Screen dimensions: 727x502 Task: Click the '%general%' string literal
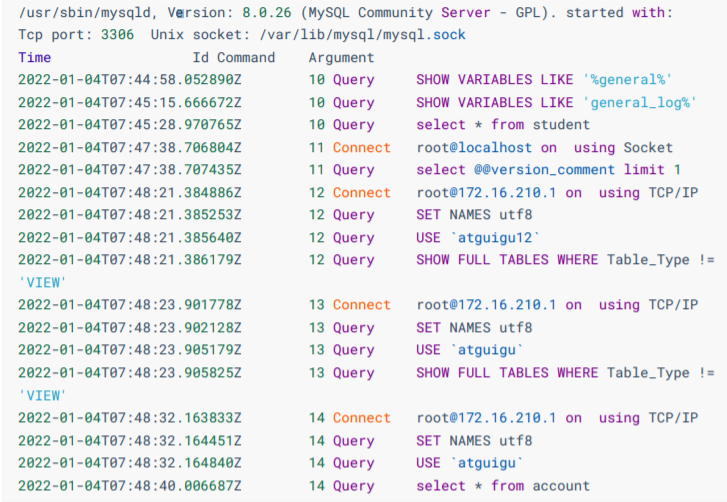(x=627, y=80)
